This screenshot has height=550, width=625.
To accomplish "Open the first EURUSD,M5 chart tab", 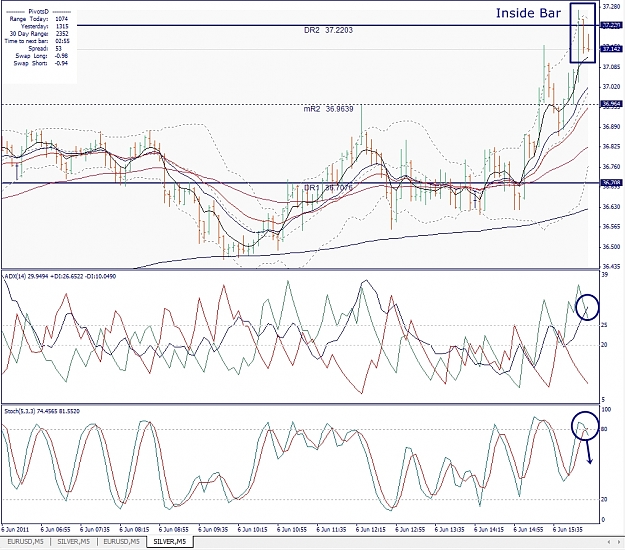I will (x=26, y=542).
